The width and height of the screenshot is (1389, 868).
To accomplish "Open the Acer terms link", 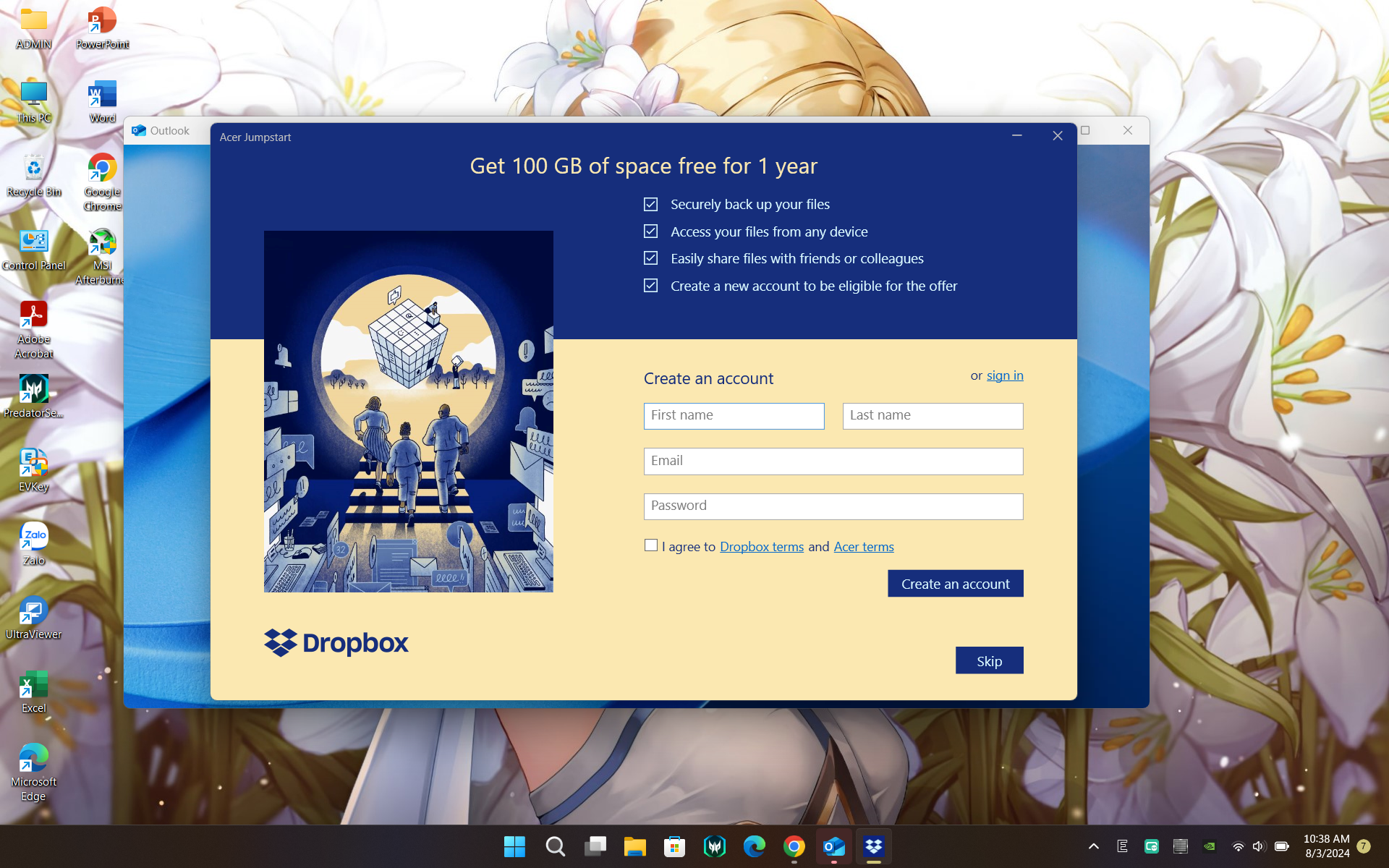I will click(864, 547).
